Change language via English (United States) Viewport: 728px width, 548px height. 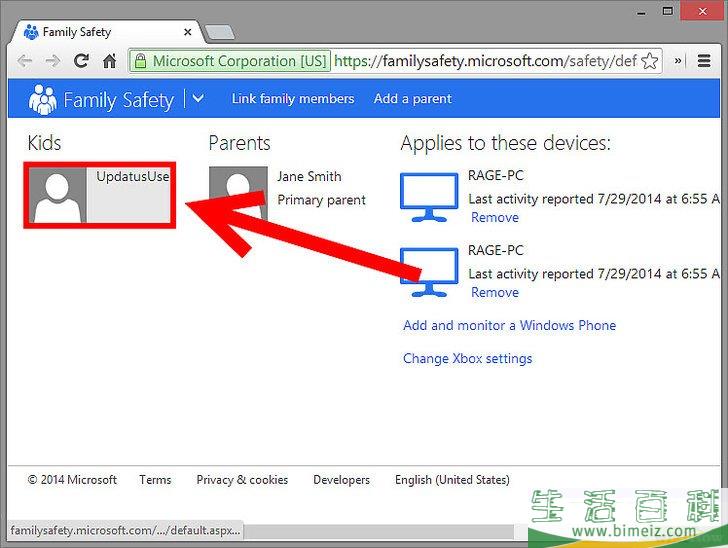tap(452, 480)
